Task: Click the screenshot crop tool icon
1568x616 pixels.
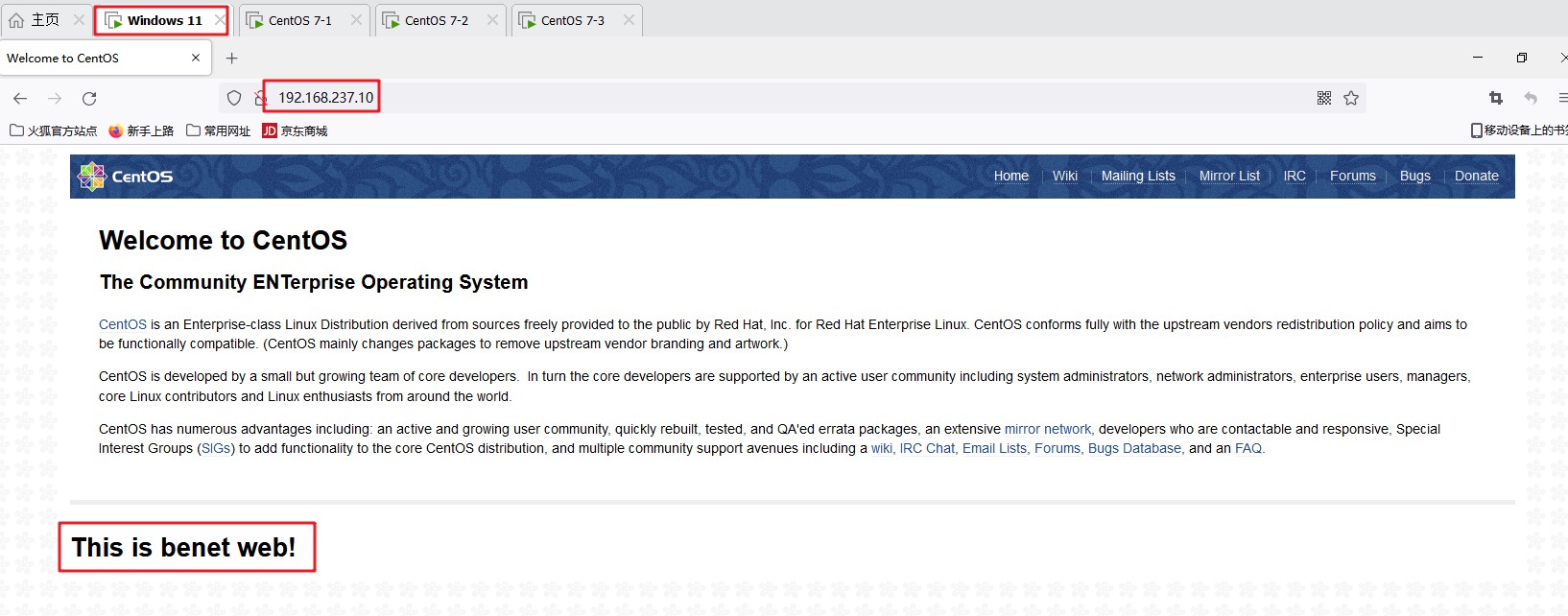Action: [x=1496, y=98]
